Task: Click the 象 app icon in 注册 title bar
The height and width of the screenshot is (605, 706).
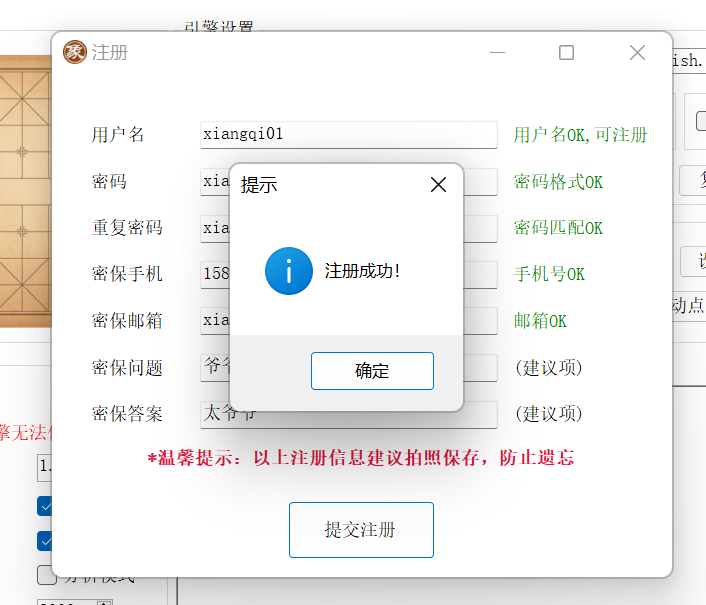Action: click(x=75, y=52)
